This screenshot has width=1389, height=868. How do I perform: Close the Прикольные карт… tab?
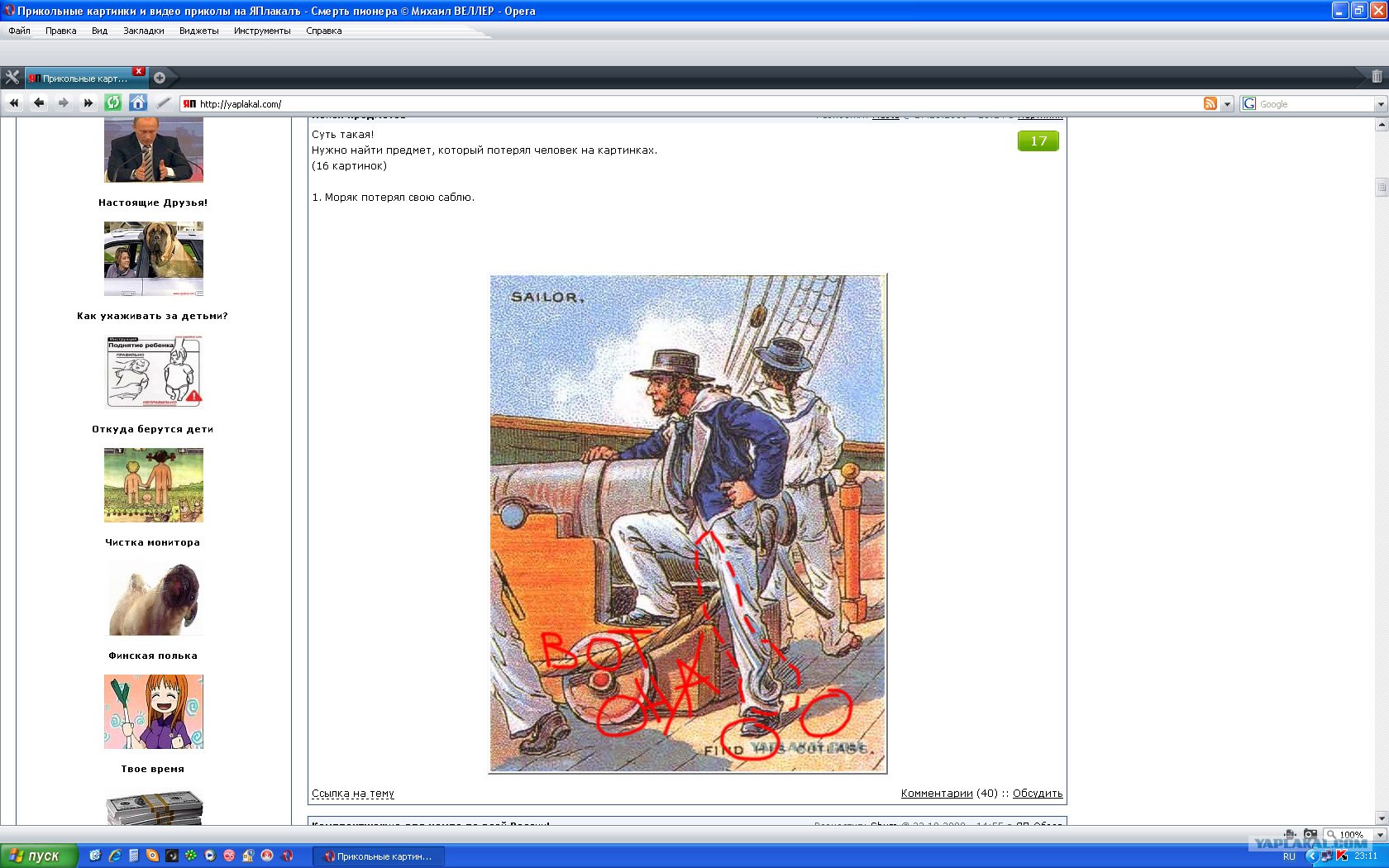click(139, 71)
